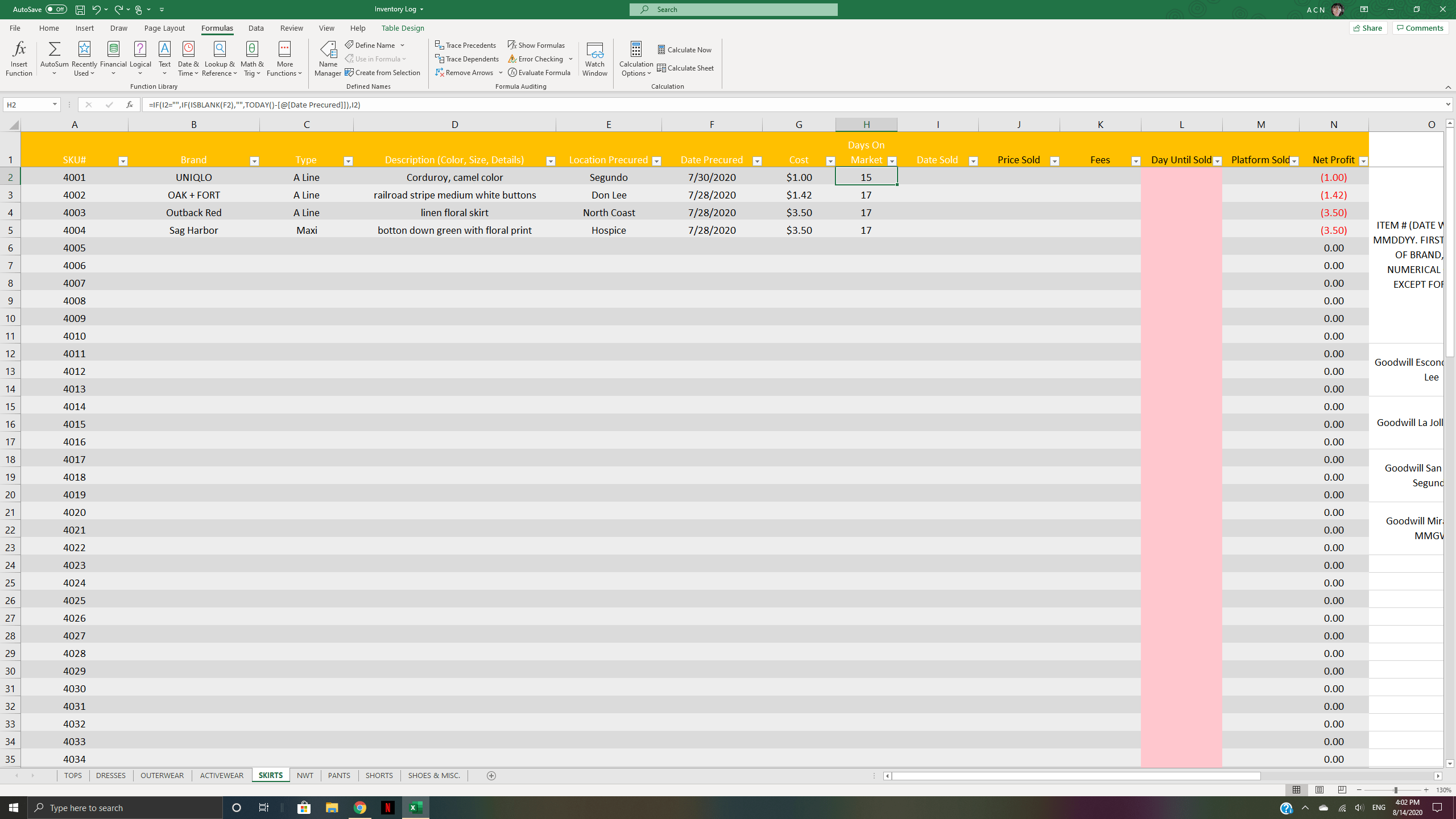Click Trace Precedents
Viewport: 1456px width, 819px height.
coord(466,45)
